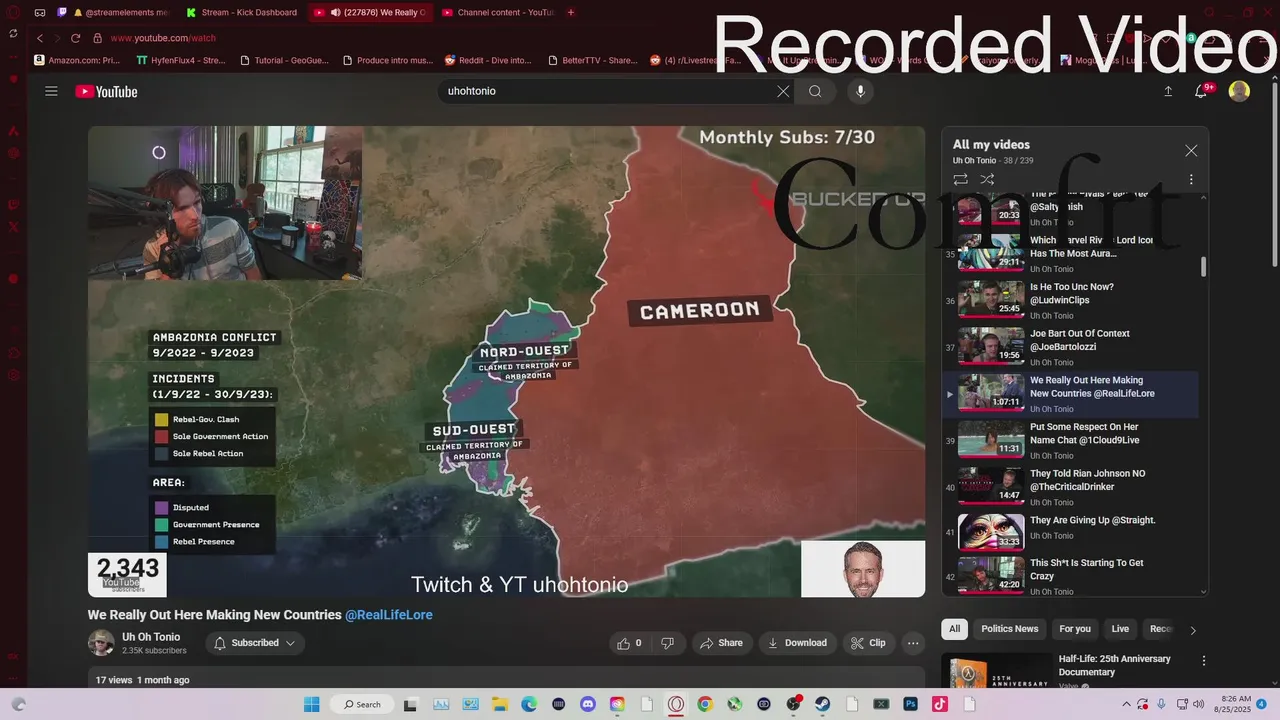Image resolution: width=1280 pixels, height=720 pixels.
Task: Open Photoshop from the taskbar
Action: point(911,704)
